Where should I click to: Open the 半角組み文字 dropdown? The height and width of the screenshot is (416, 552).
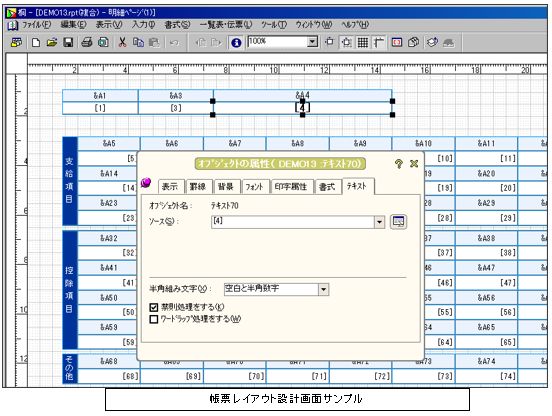coord(324,290)
